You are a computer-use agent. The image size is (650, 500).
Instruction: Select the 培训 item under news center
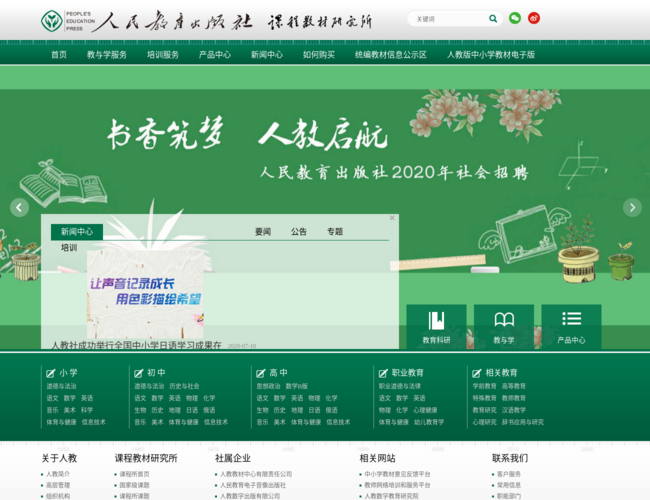[x=69, y=248]
